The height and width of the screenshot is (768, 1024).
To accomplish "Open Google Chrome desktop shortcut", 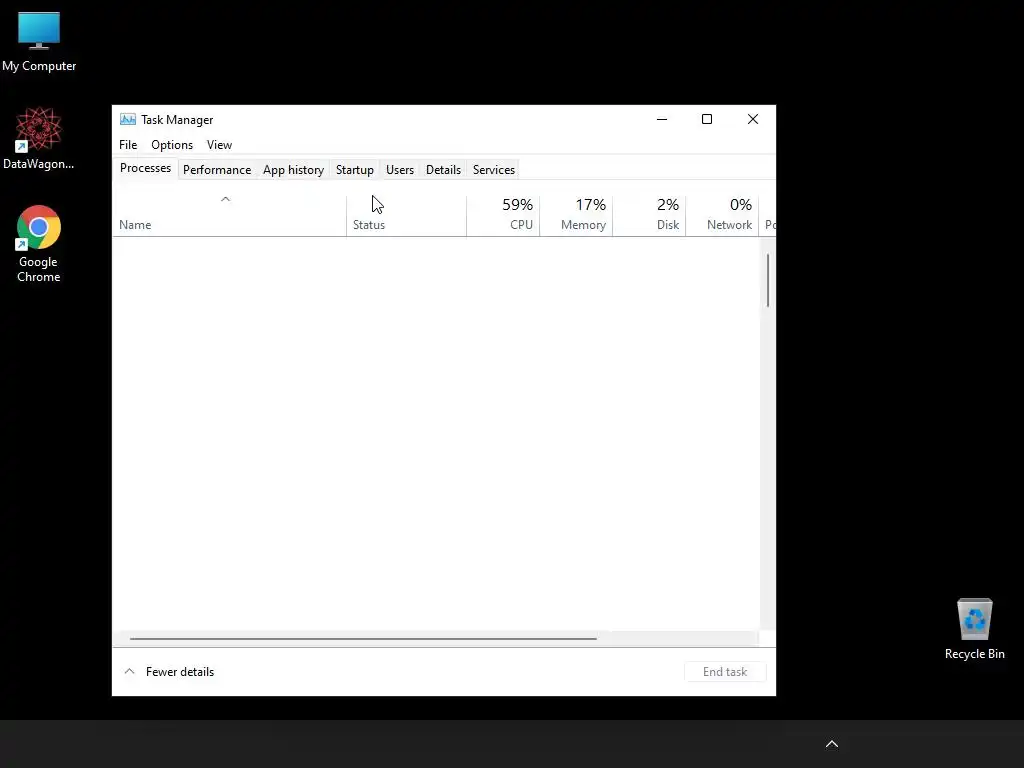I will [x=39, y=244].
